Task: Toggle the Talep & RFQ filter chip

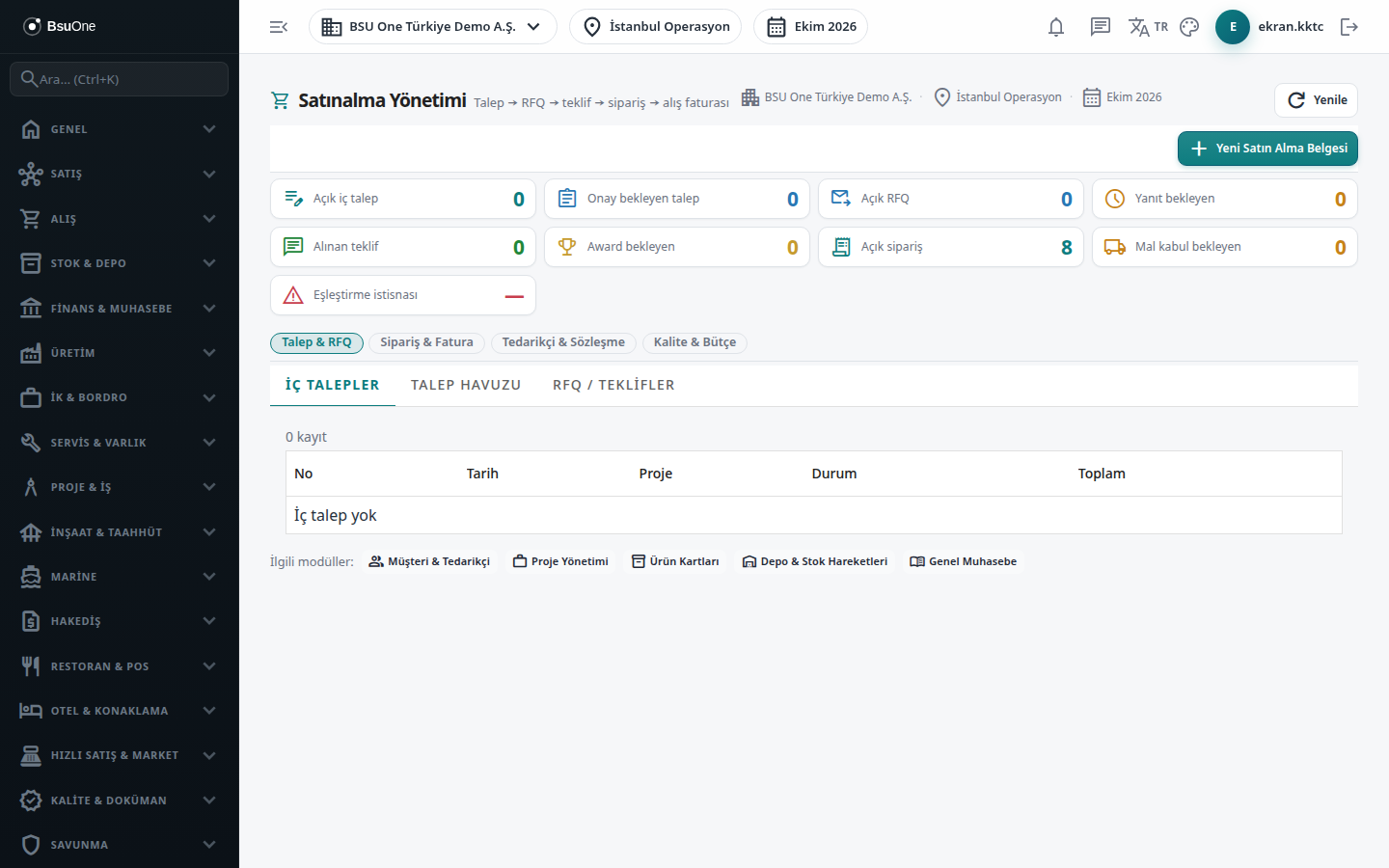Action: (316, 342)
